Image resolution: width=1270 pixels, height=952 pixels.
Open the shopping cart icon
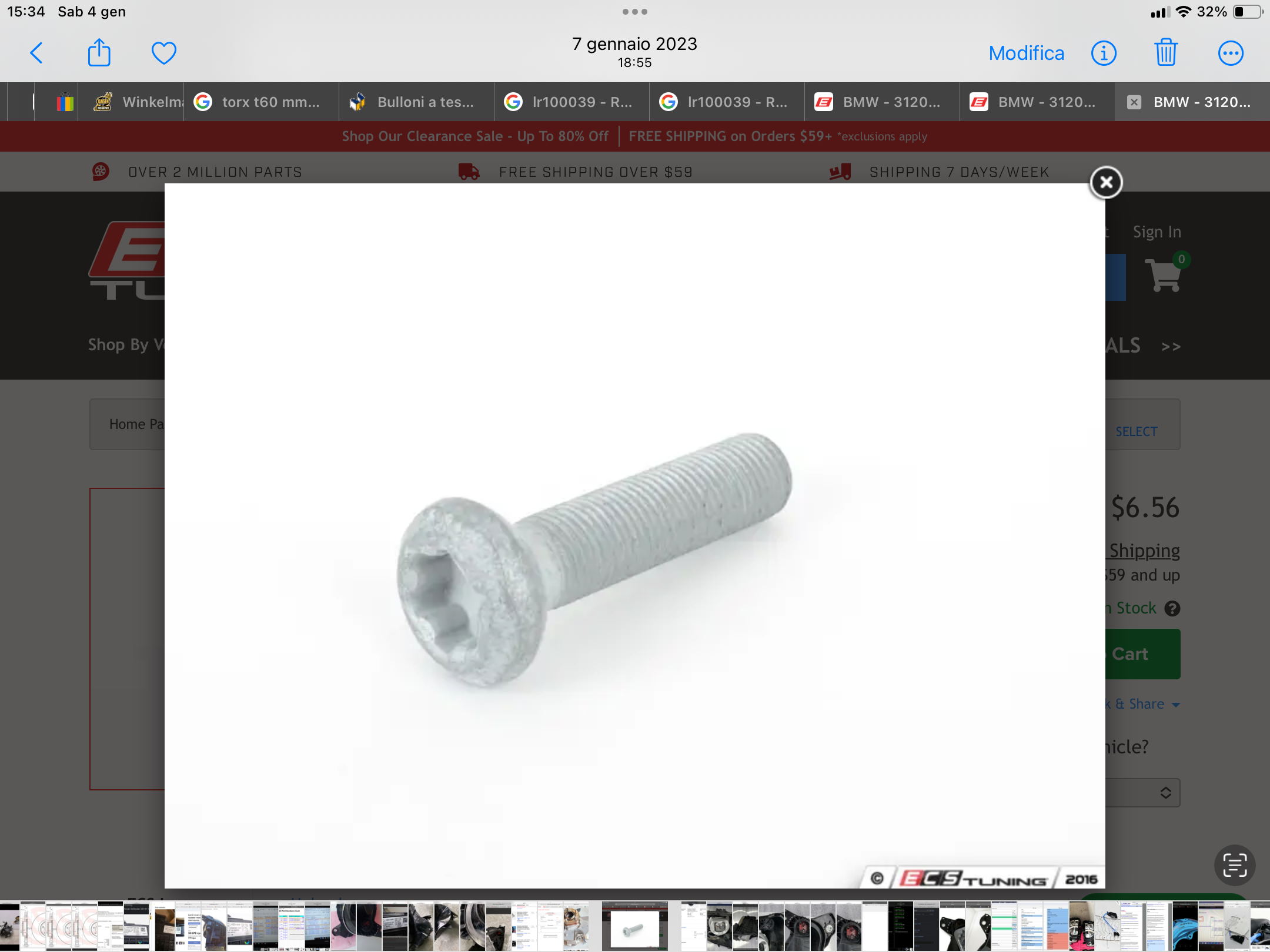point(1165,274)
